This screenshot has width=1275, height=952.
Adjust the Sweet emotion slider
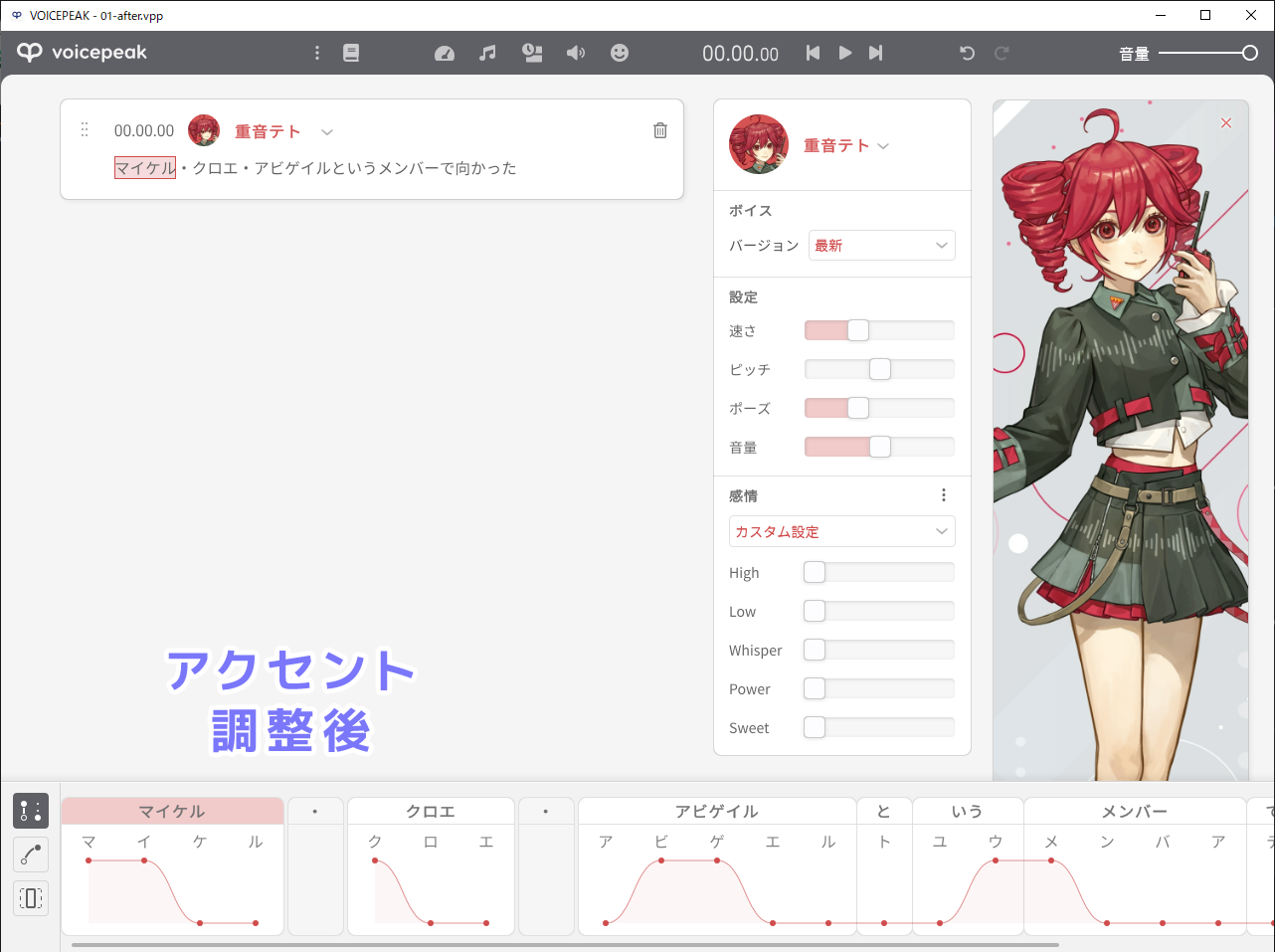879,727
